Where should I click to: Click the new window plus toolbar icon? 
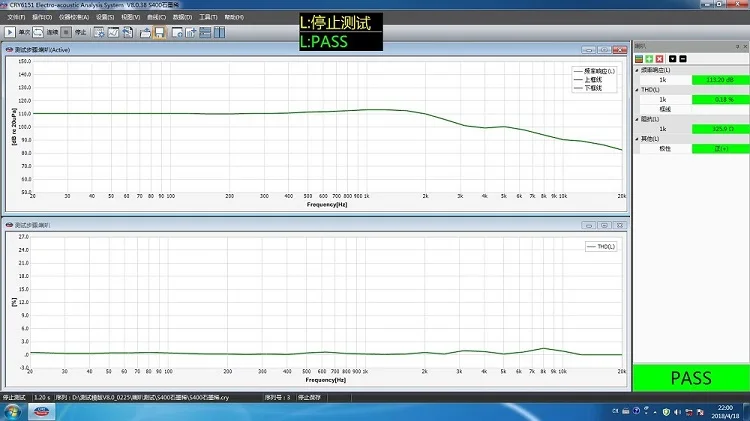pos(177,32)
